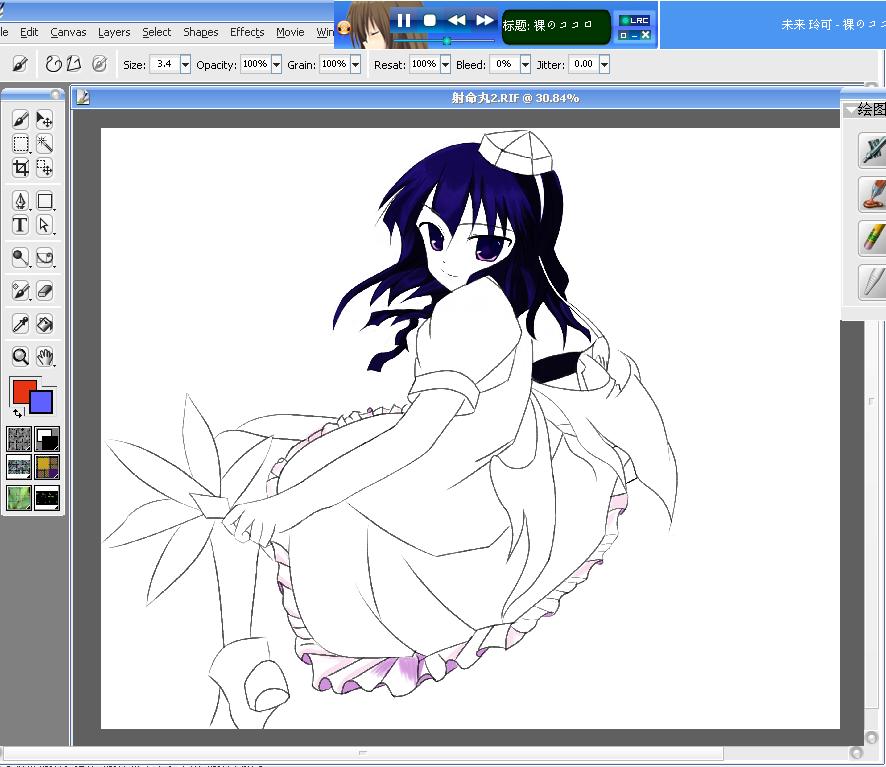Toggle the LRC lyrics button
Screen dimensions: 886x767
pos(635,20)
